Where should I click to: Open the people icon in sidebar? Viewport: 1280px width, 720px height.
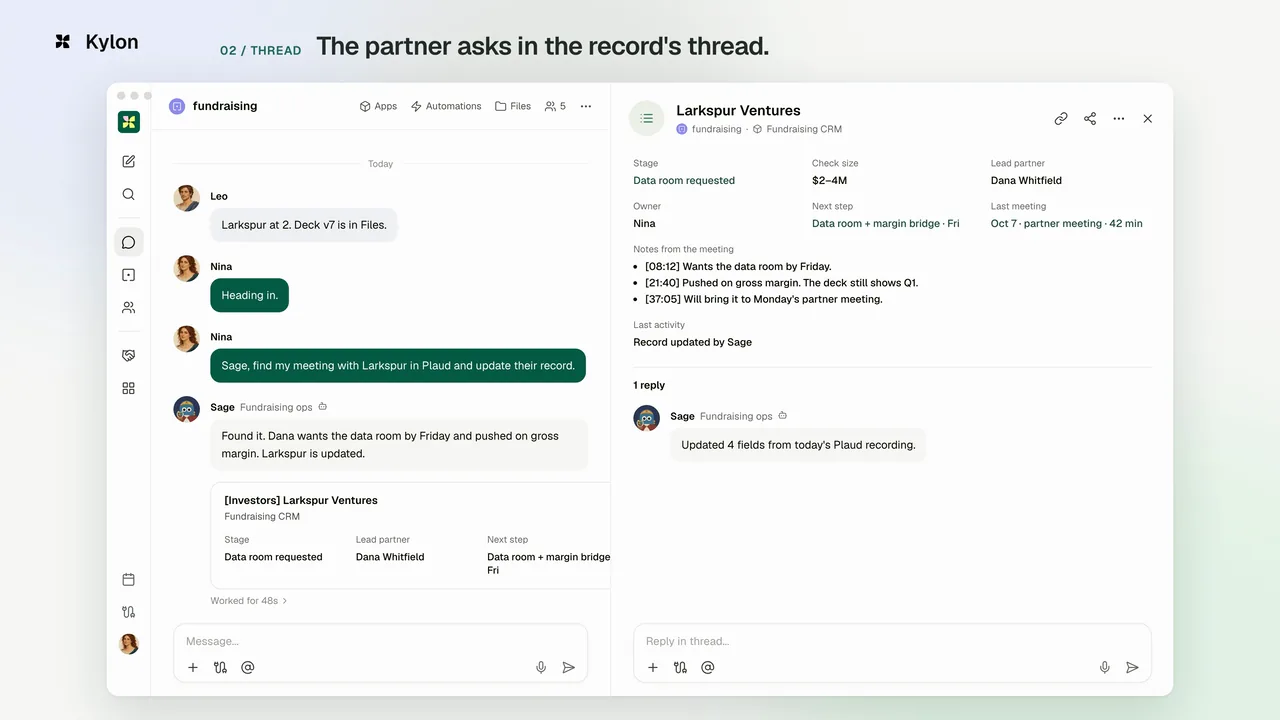(x=128, y=308)
